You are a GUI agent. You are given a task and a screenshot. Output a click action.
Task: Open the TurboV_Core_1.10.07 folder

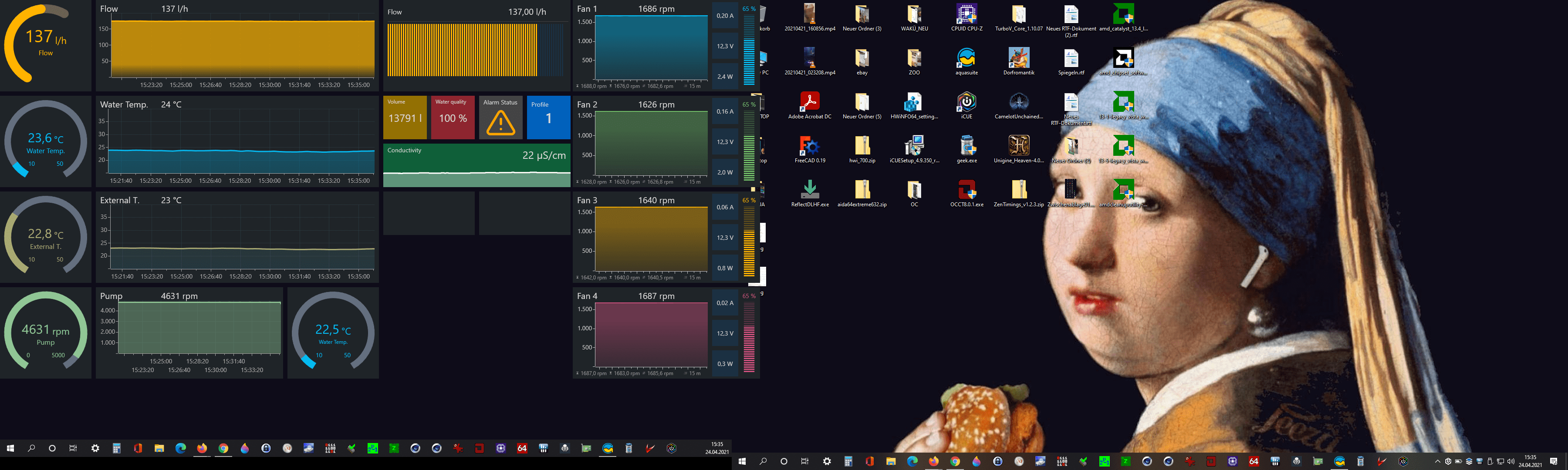(x=1019, y=18)
